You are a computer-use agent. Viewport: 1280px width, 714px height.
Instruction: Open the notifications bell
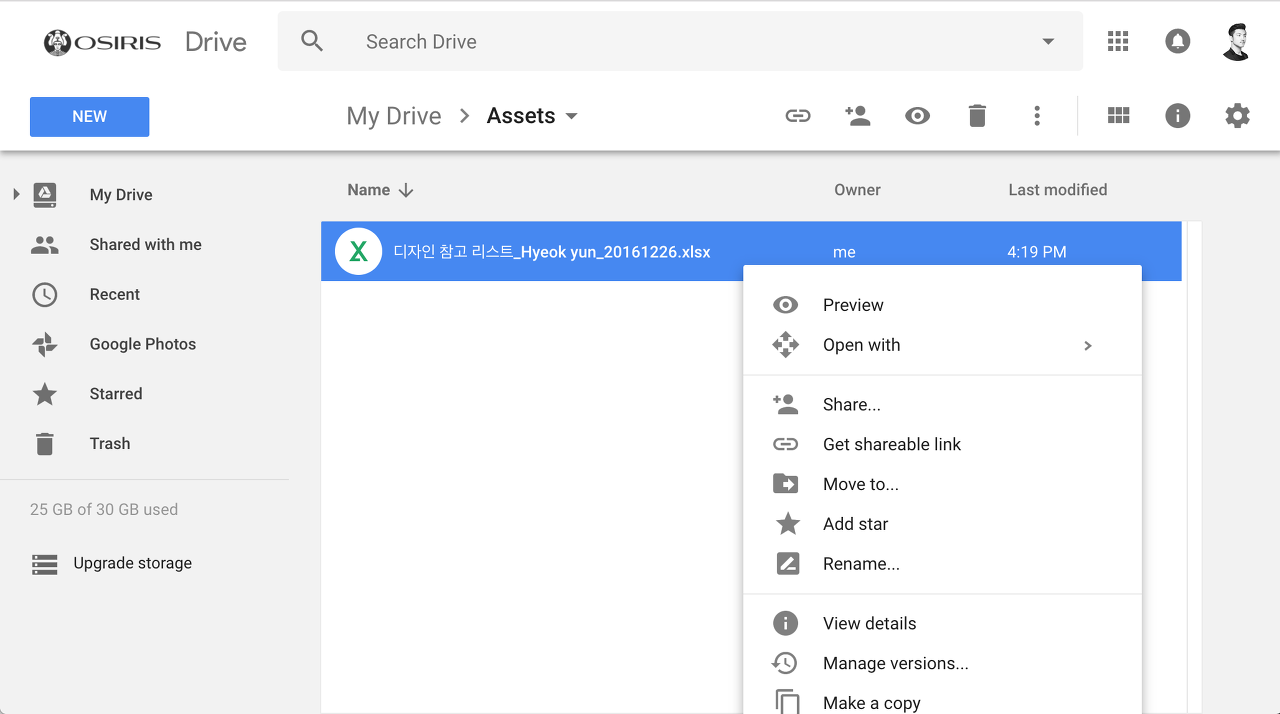pos(1177,41)
